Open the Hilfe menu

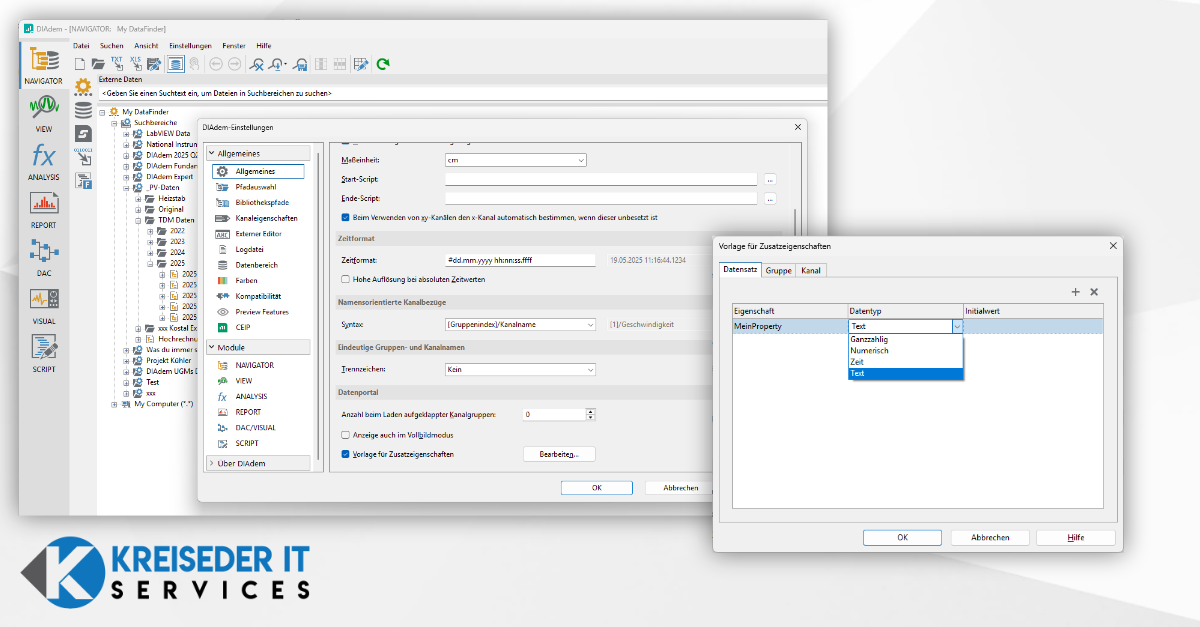point(264,46)
